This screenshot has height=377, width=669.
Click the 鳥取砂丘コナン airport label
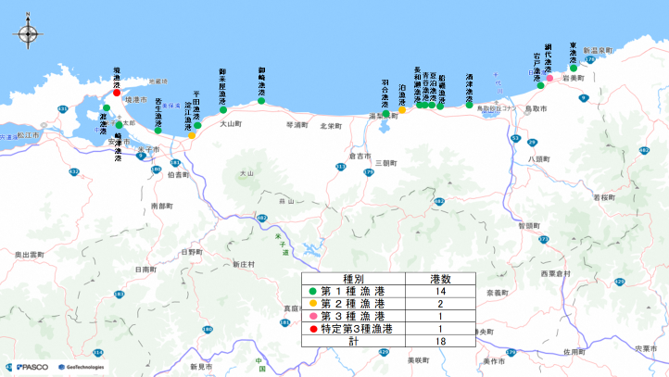coord(496,109)
